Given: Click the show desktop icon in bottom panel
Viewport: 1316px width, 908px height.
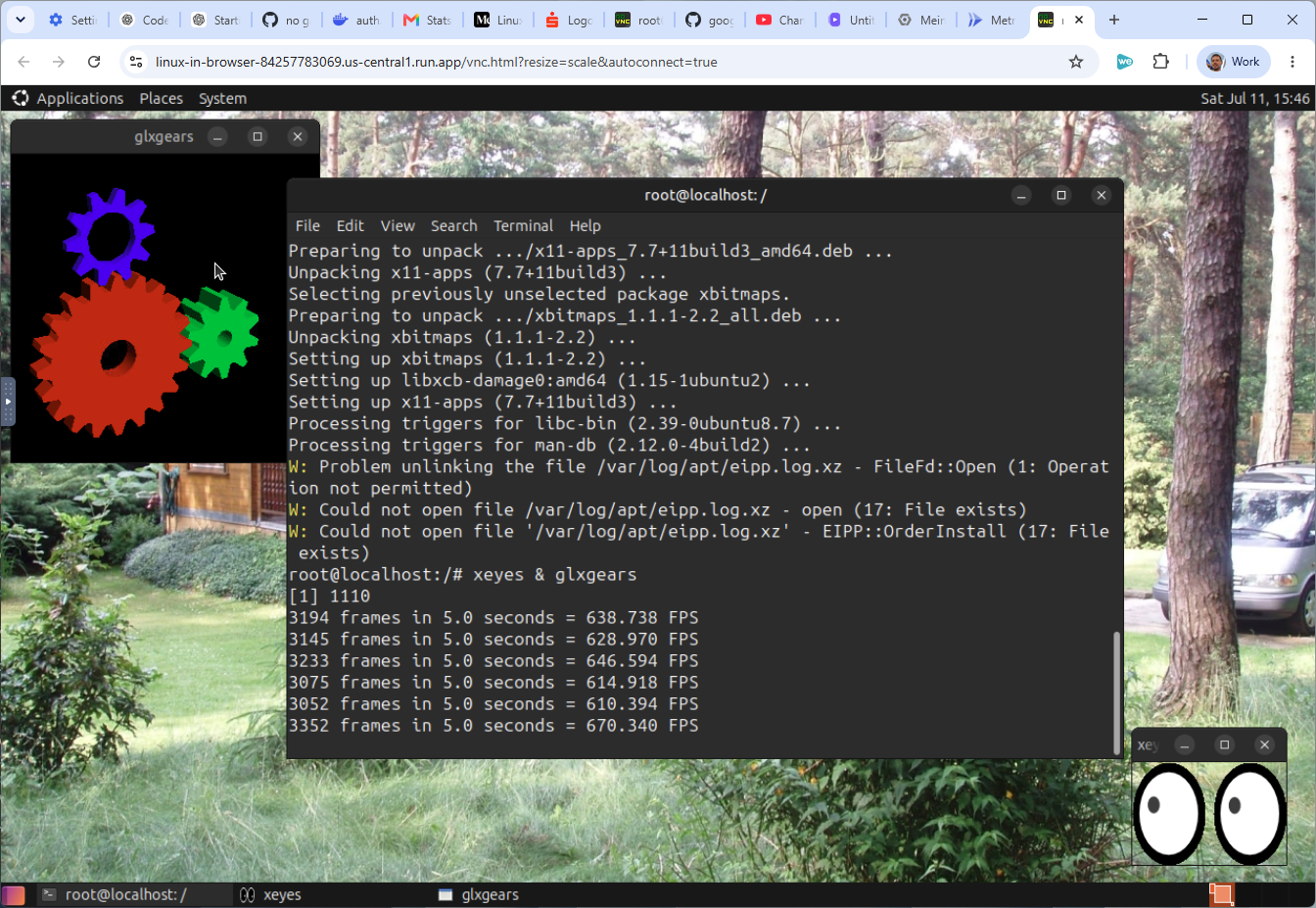Looking at the screenshot, I should tap(13, 894).
